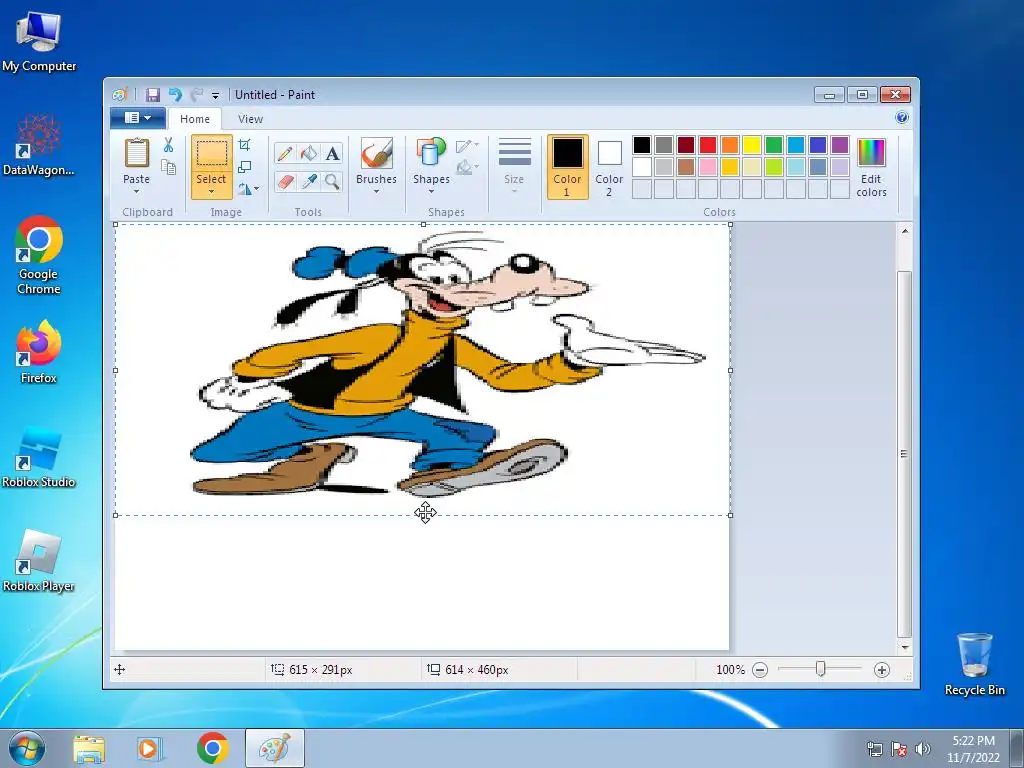Click the Redo arrow in title bar
The image size is (1024, 768).
click(x=197, y=95)
